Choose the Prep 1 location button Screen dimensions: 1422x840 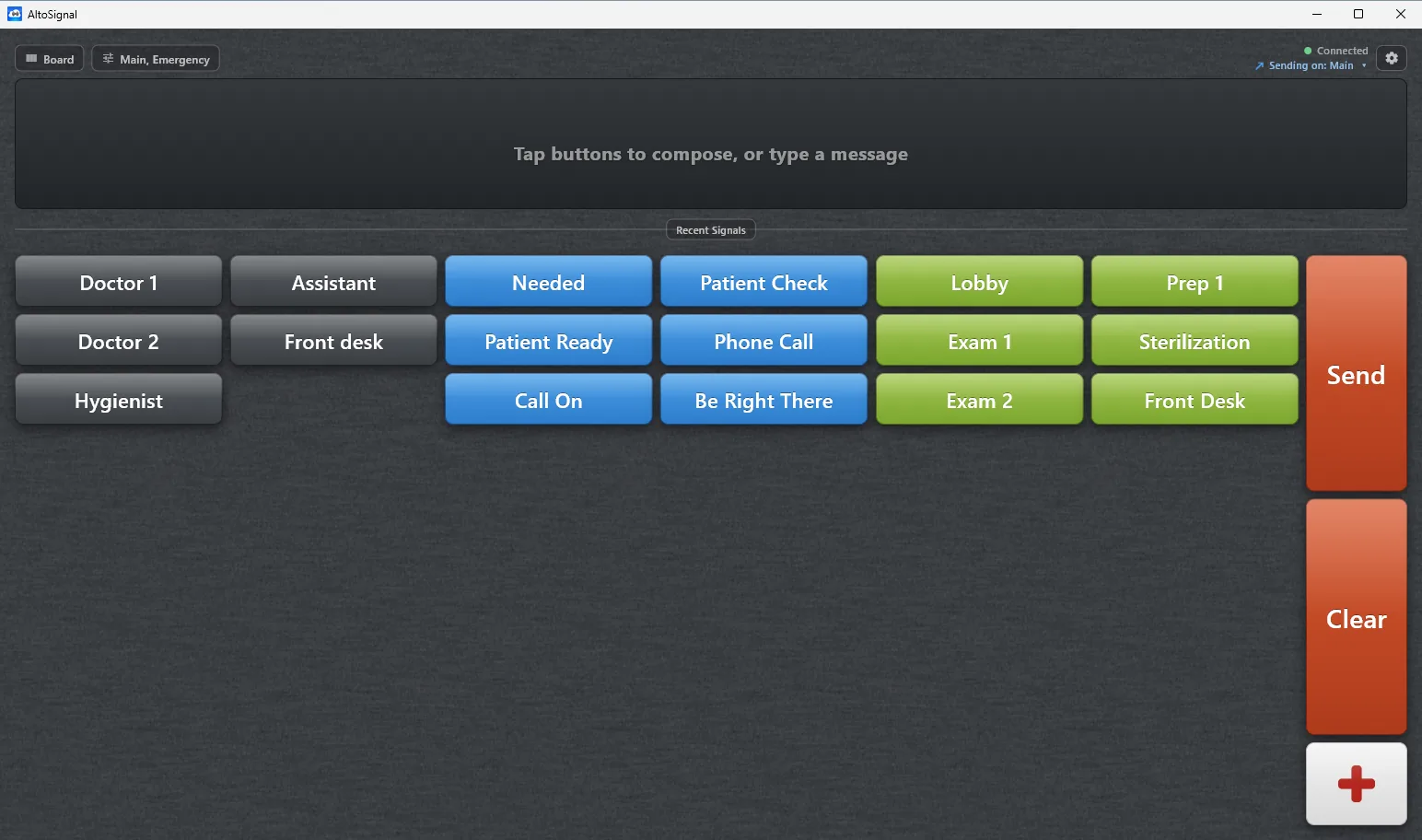tap(1195, 282)
